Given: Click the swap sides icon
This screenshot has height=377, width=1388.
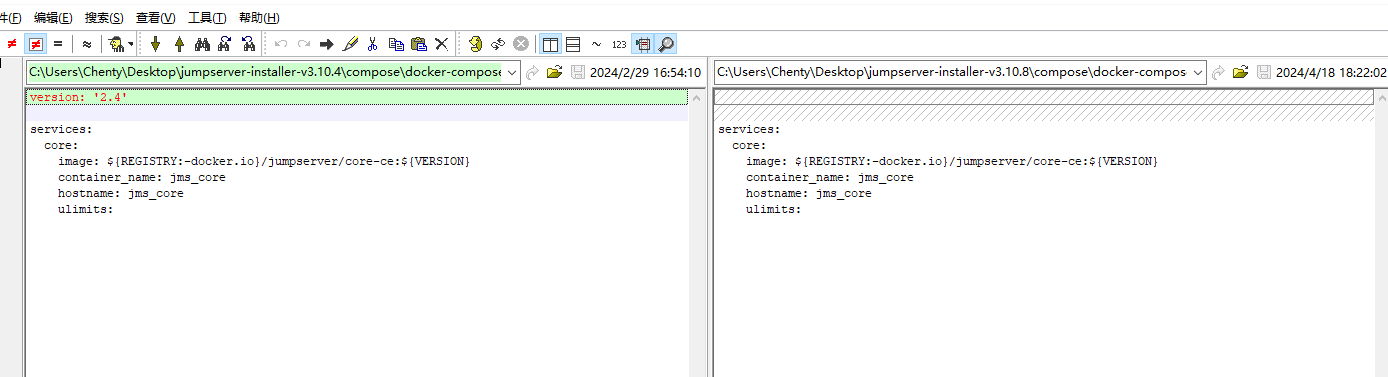Looking at the screenshot, I should tap(475, 44).
